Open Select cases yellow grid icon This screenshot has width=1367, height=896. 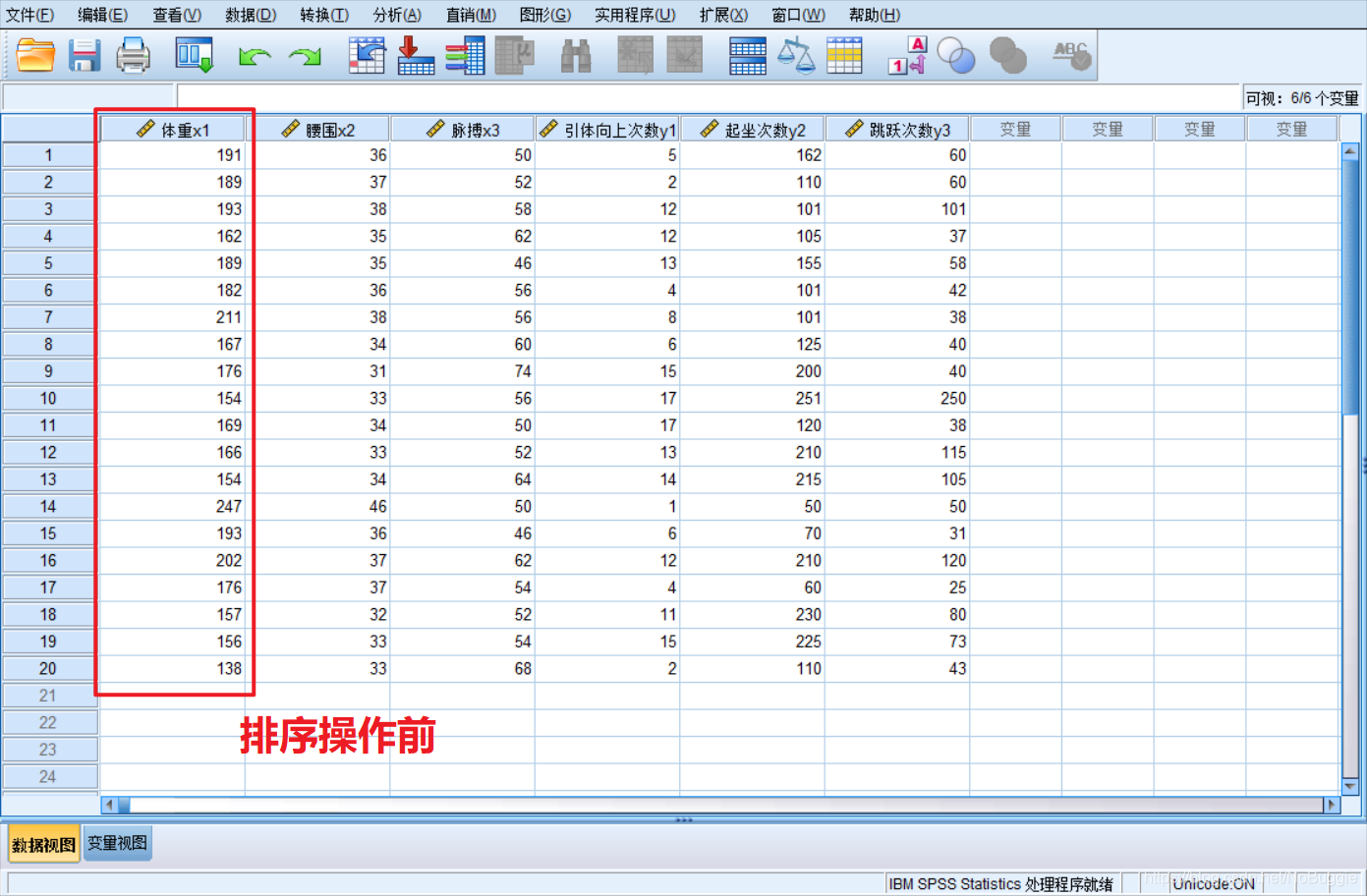coord(844,56)
